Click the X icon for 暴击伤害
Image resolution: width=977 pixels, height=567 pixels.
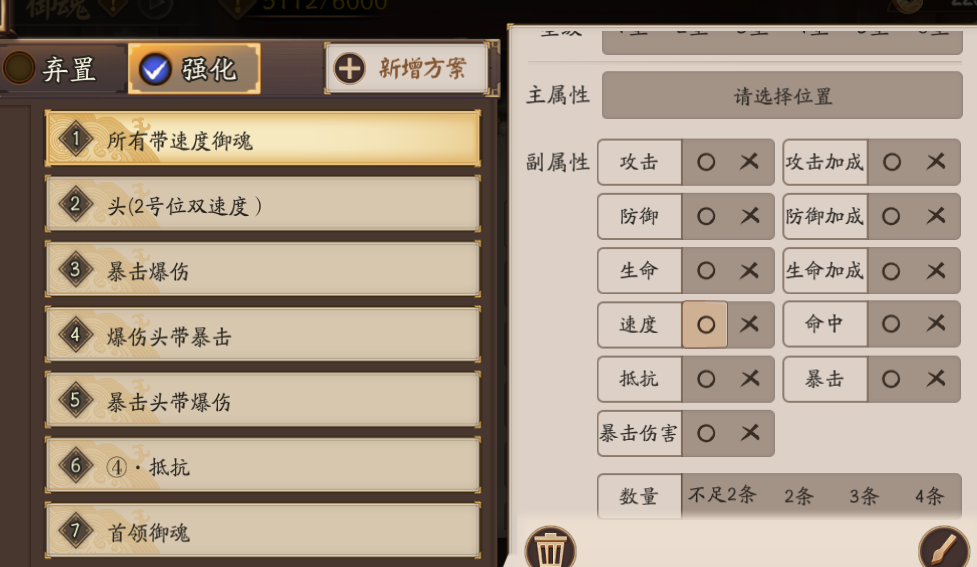749,433
